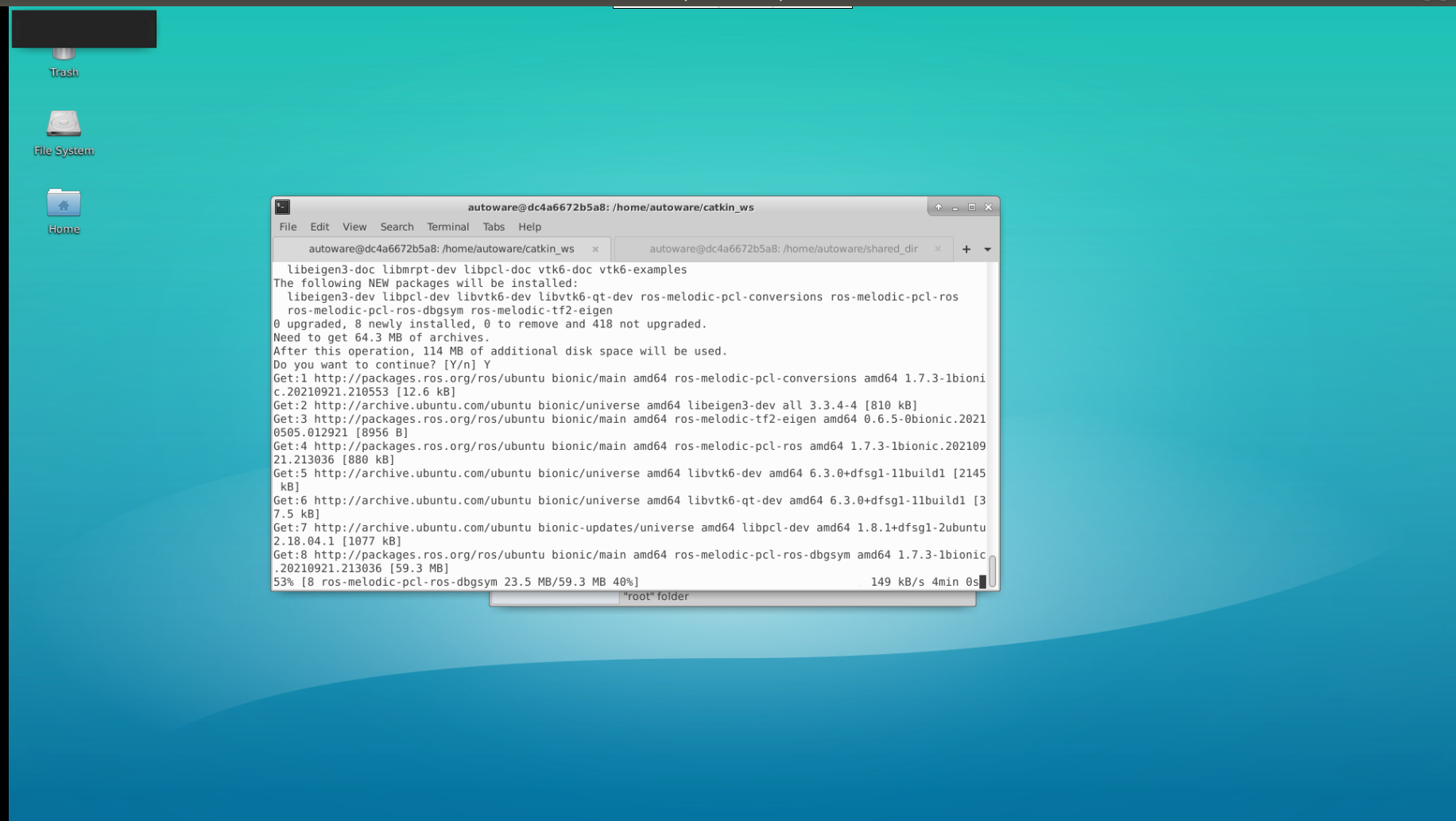This screenshot has height=821, width=1456.
Task: Maximize the terminal window
Action: [971, 207]
